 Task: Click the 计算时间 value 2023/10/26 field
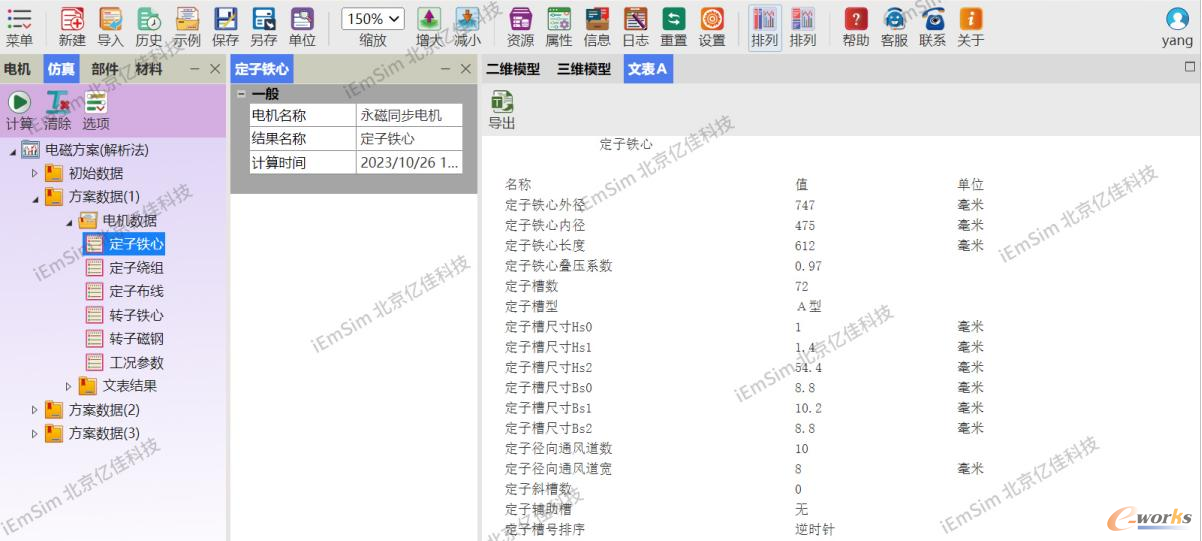click(x=409, y=162)
